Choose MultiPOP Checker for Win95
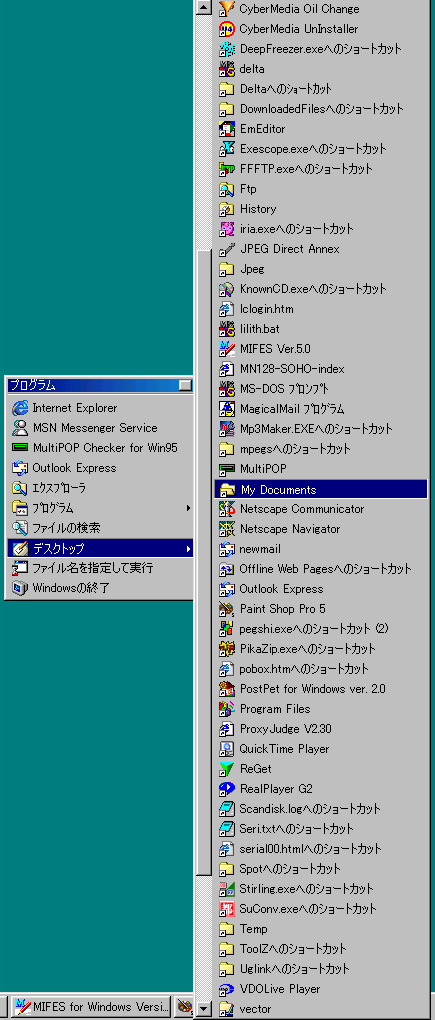The width and height of the screenshot is (435, 1020). 99,448
